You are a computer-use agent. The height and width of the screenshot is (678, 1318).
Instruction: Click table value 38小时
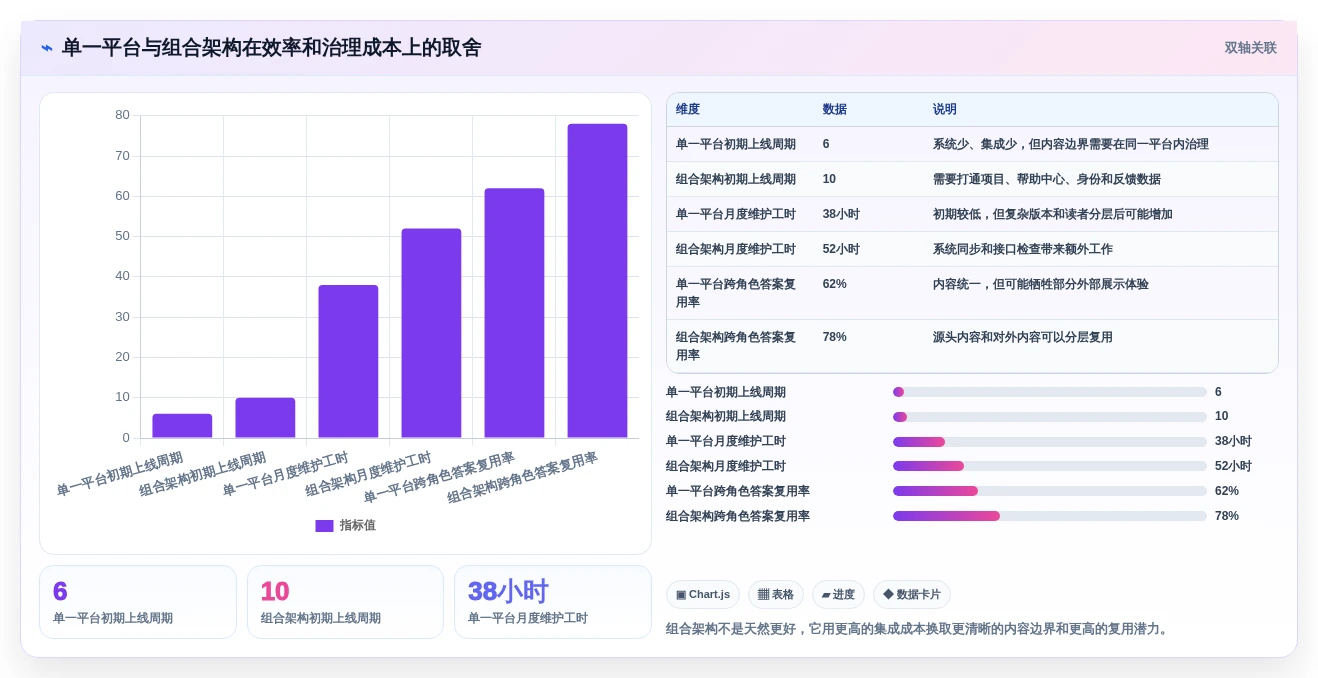841,214
